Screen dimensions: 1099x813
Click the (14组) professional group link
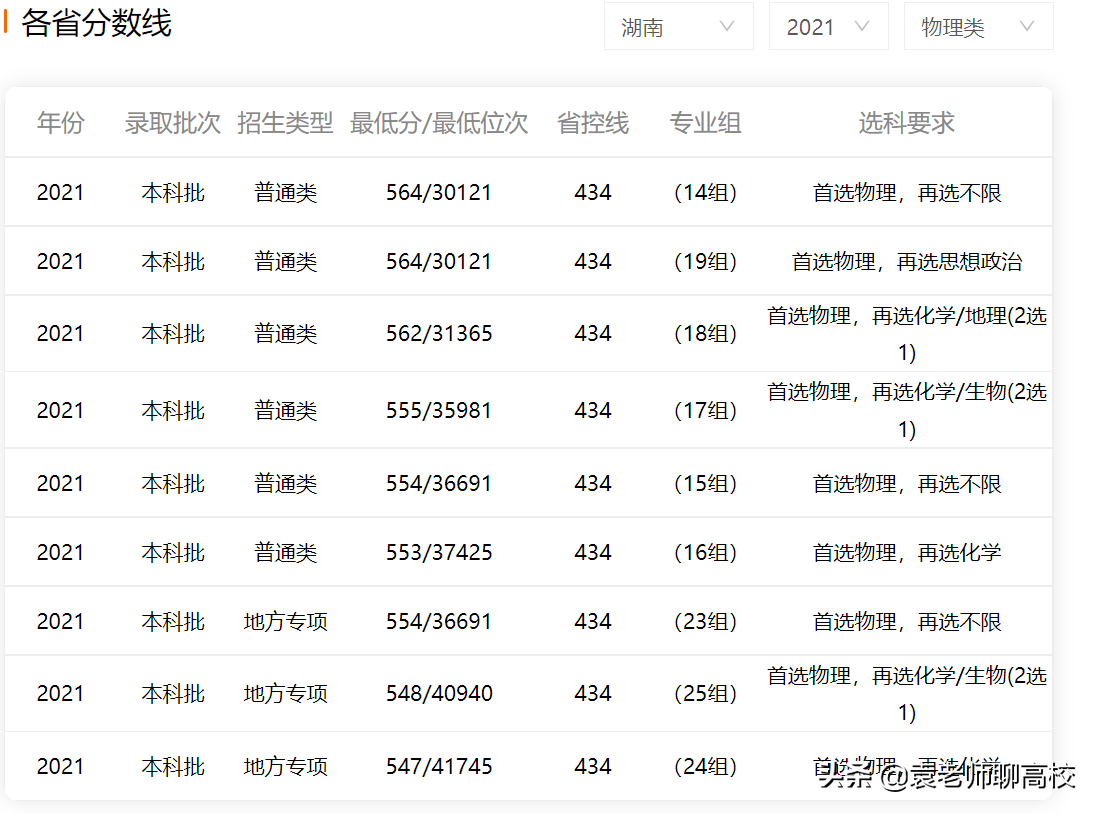tap(705, 192)
